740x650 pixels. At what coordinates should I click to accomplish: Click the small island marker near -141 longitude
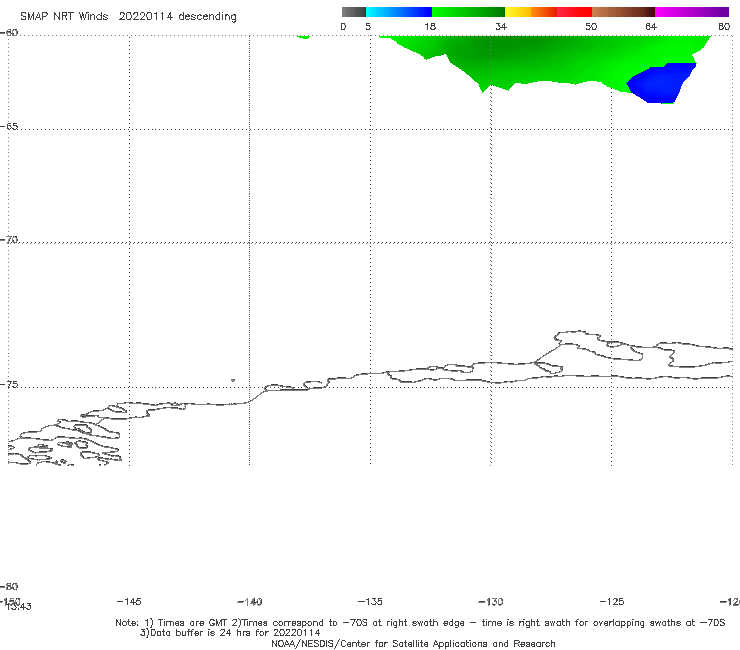pyautogui.click(x=233, y=380)
